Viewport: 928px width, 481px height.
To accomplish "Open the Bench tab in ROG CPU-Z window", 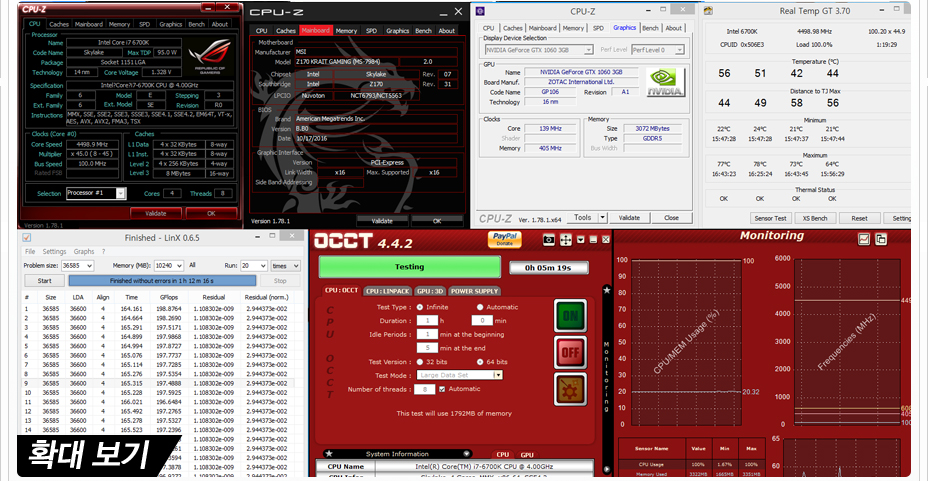I will (196, 24).
